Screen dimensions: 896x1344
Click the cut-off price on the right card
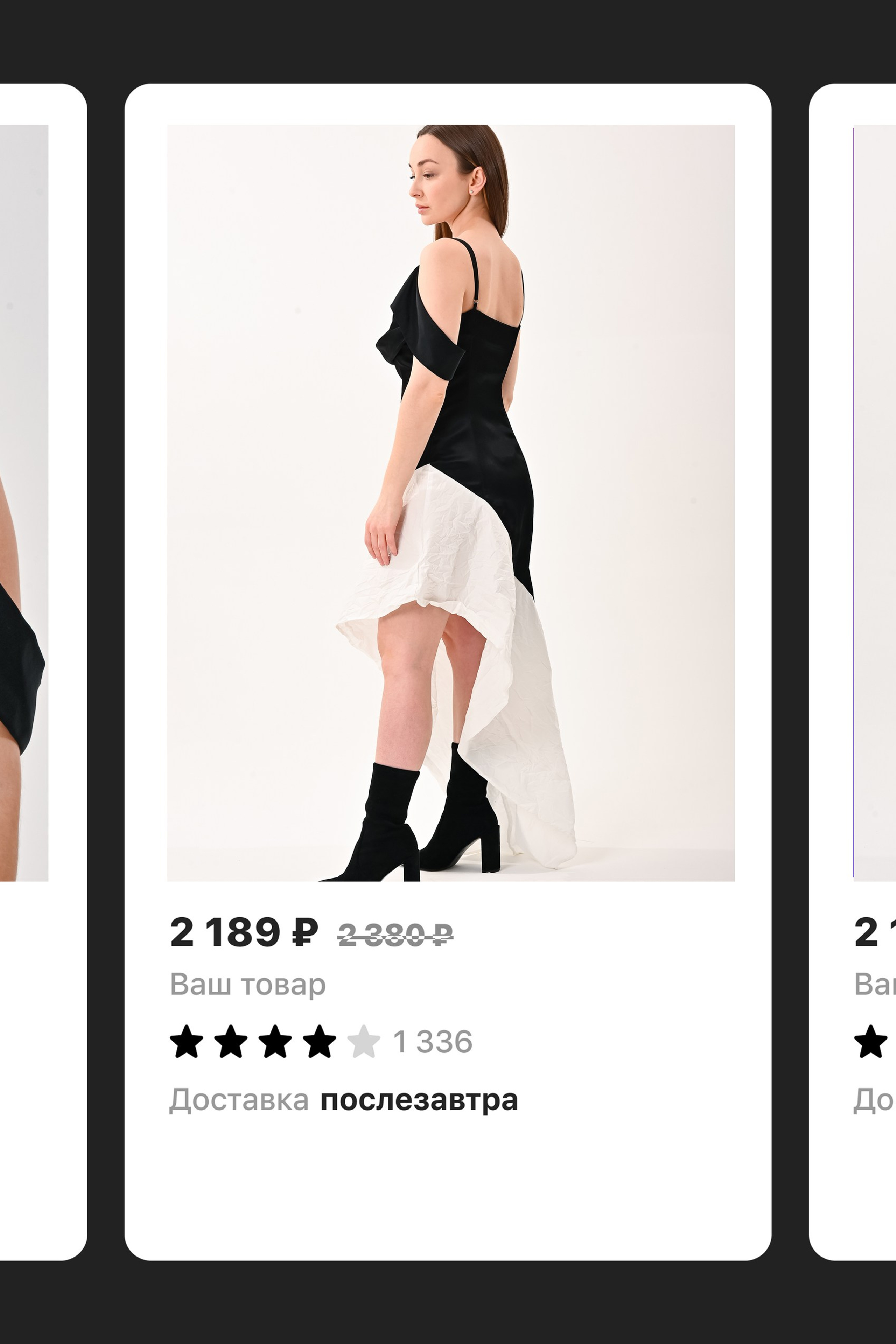[874, 932]
